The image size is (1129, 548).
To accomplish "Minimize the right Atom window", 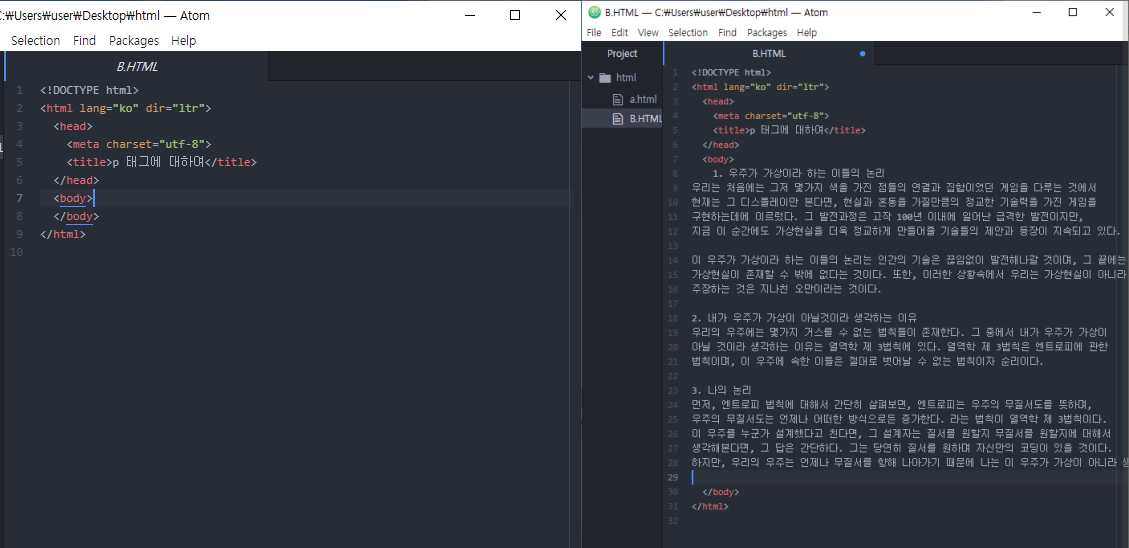I will 1037,12.
